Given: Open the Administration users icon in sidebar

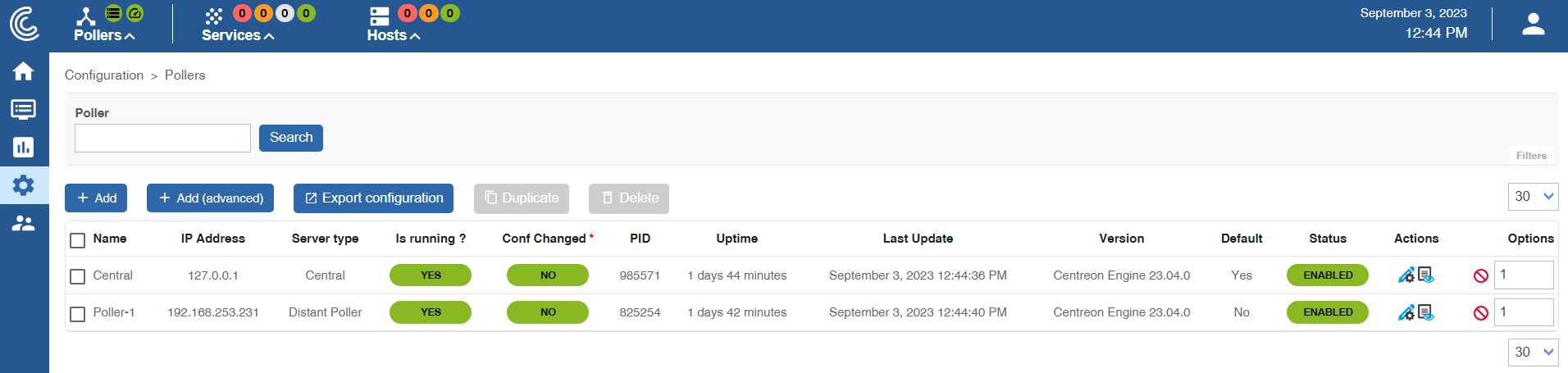Looking at the screenshot, I should click(x=23, y=223).
